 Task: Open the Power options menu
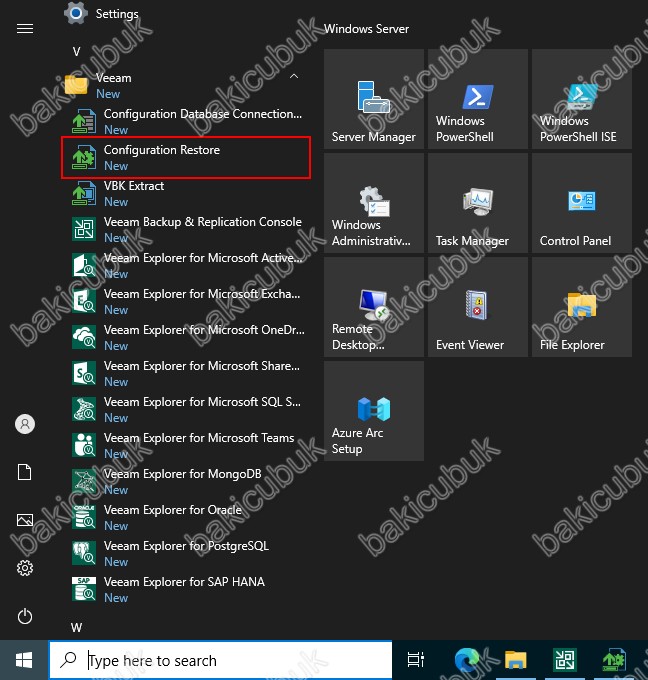tap(25, 616)
